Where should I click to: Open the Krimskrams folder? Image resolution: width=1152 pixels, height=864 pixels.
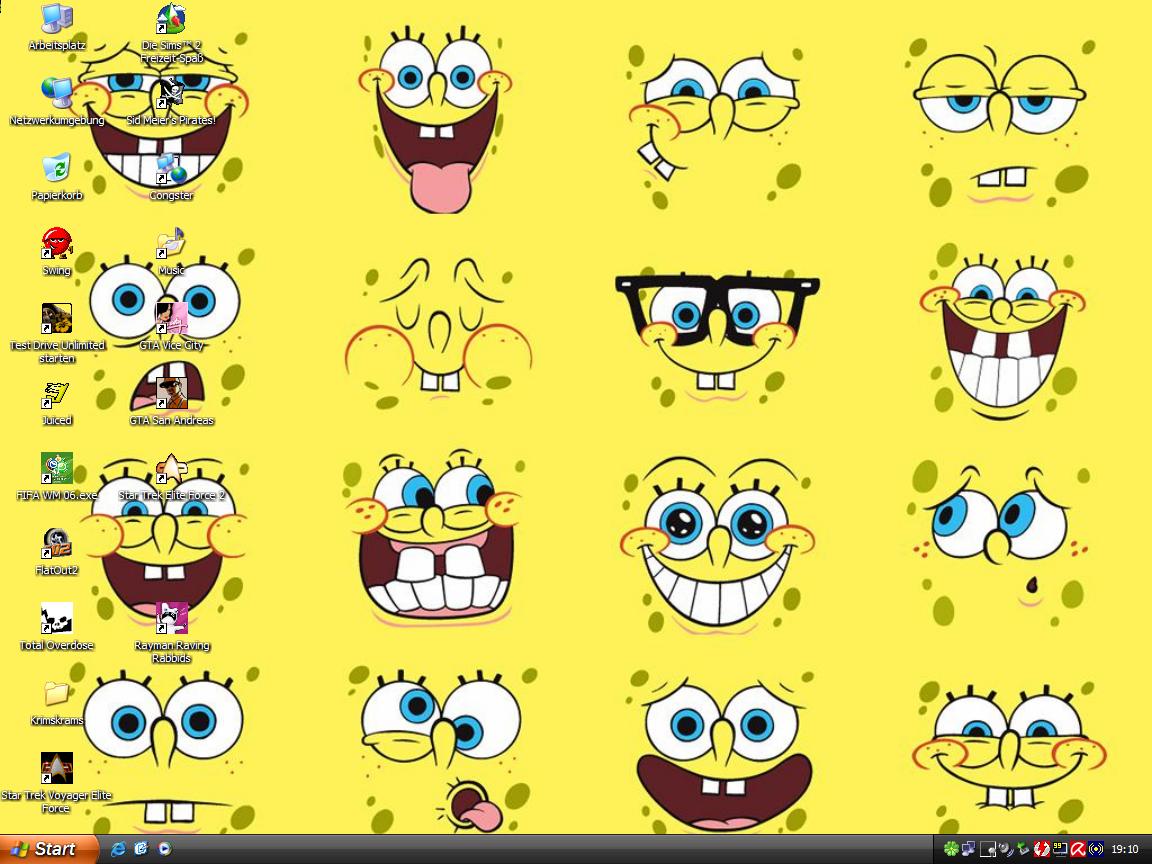click(57, 694)
